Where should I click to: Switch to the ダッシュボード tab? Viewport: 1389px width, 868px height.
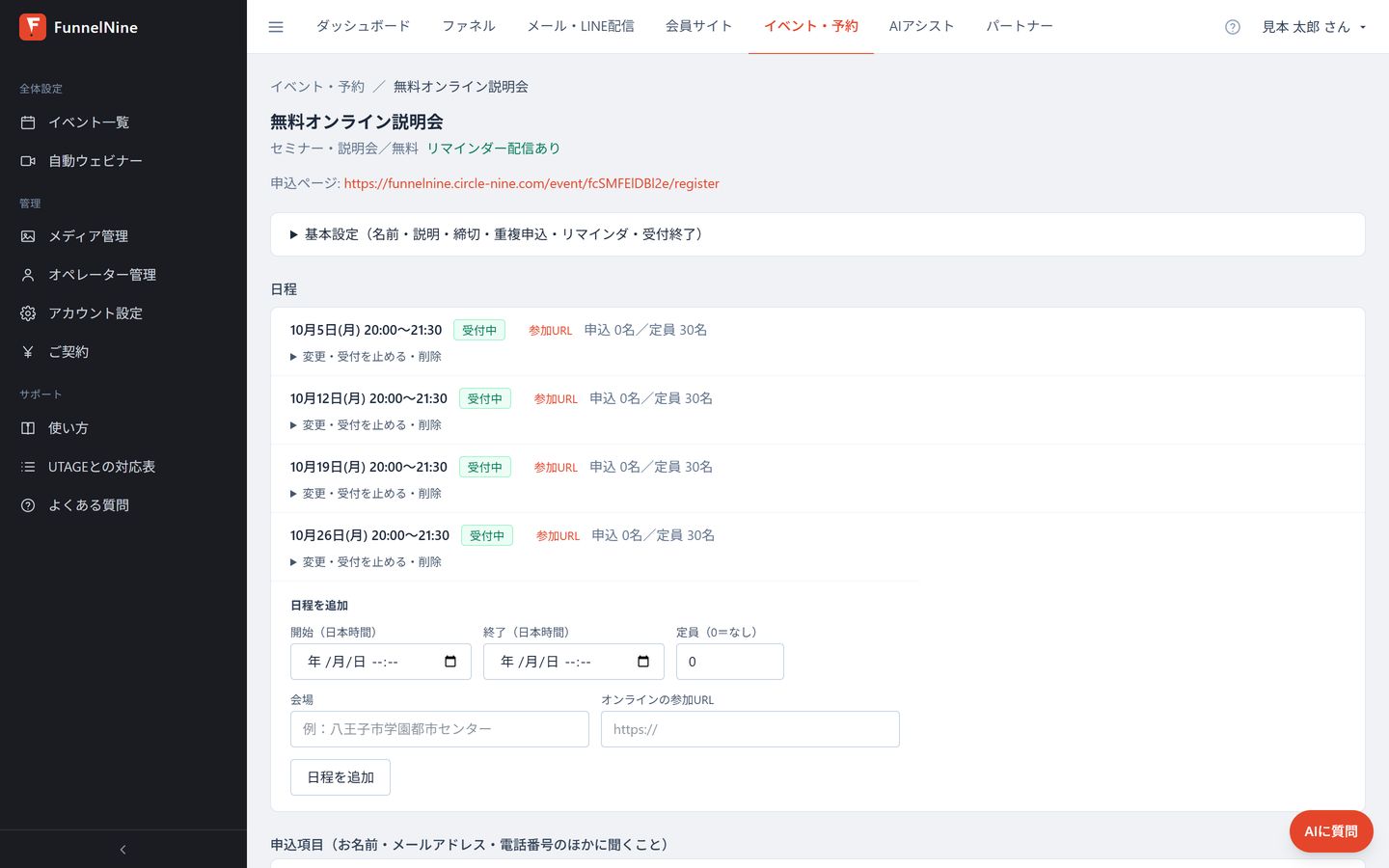[x=363, y=26]
